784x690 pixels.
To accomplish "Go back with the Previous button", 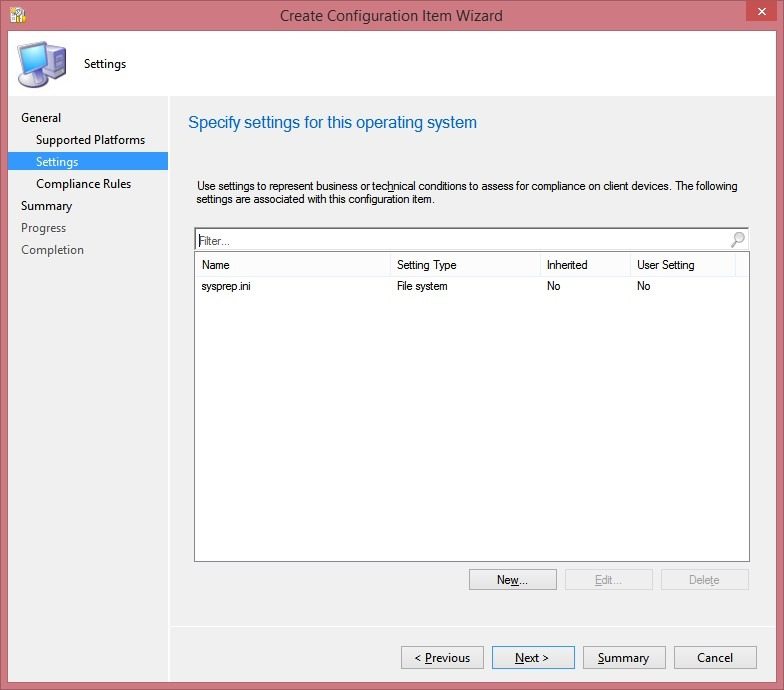I will pyautogui.click(x=442, y=658).
